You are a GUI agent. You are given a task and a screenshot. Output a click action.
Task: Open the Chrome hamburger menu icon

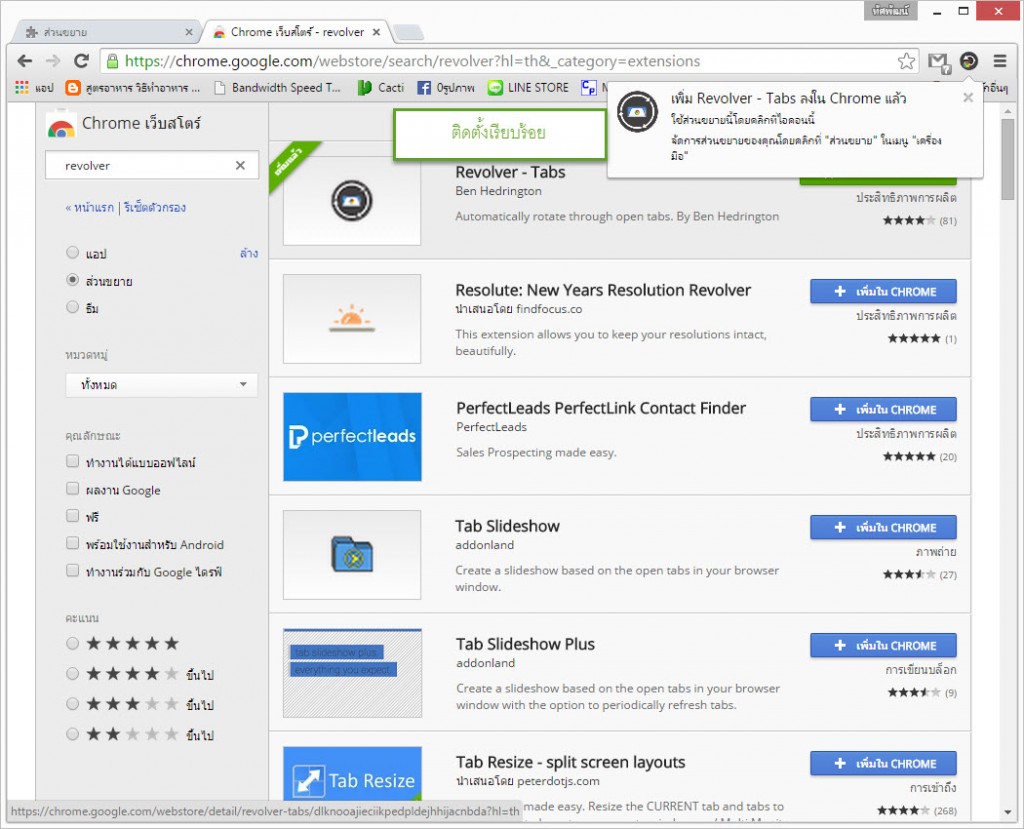click(x=999, y=61)
